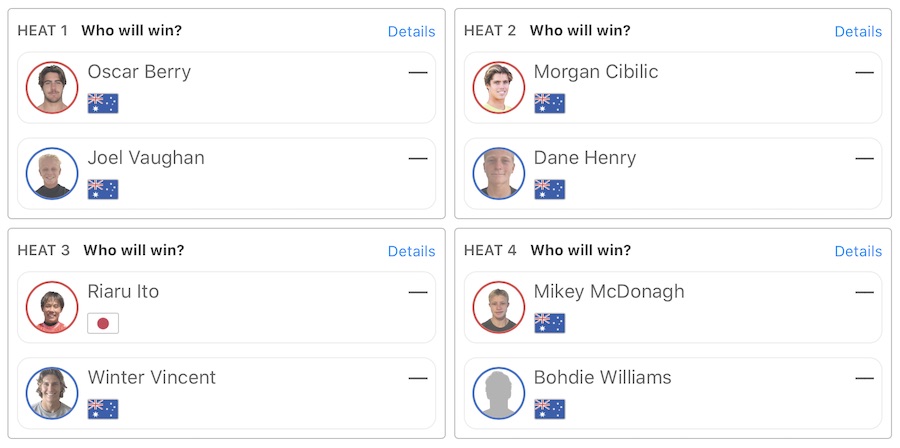Click Australian flag under Mikey McDonagh
Image resolution: width=900 pixels, height=448 pixels.
point(550,323)
